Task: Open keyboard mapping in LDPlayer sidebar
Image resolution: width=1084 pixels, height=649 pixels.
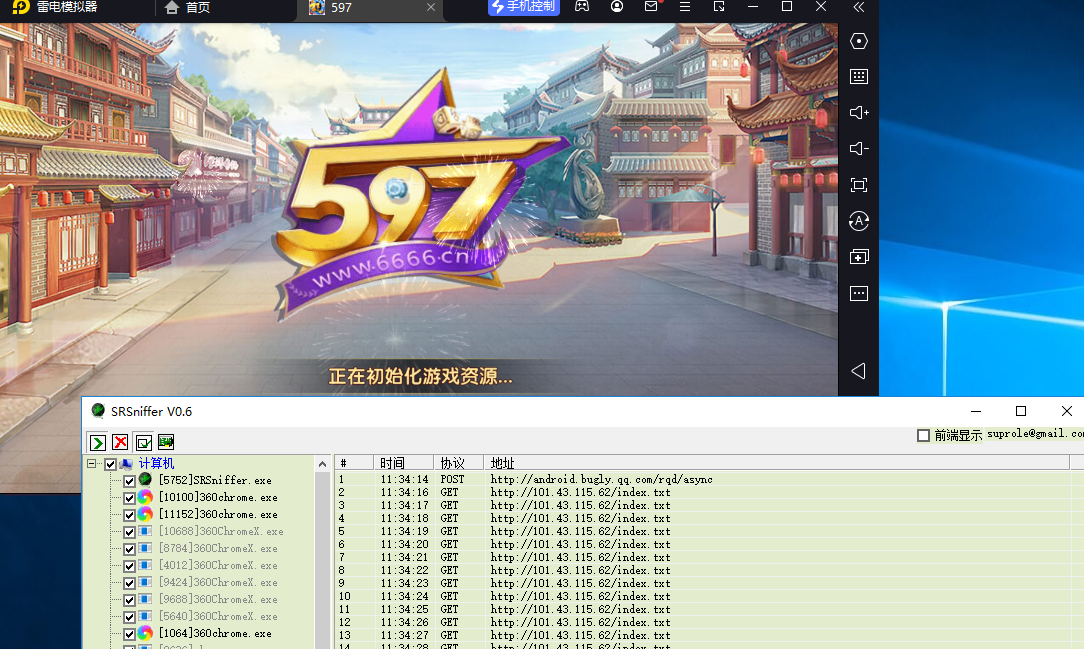Action: click(858, 76)
